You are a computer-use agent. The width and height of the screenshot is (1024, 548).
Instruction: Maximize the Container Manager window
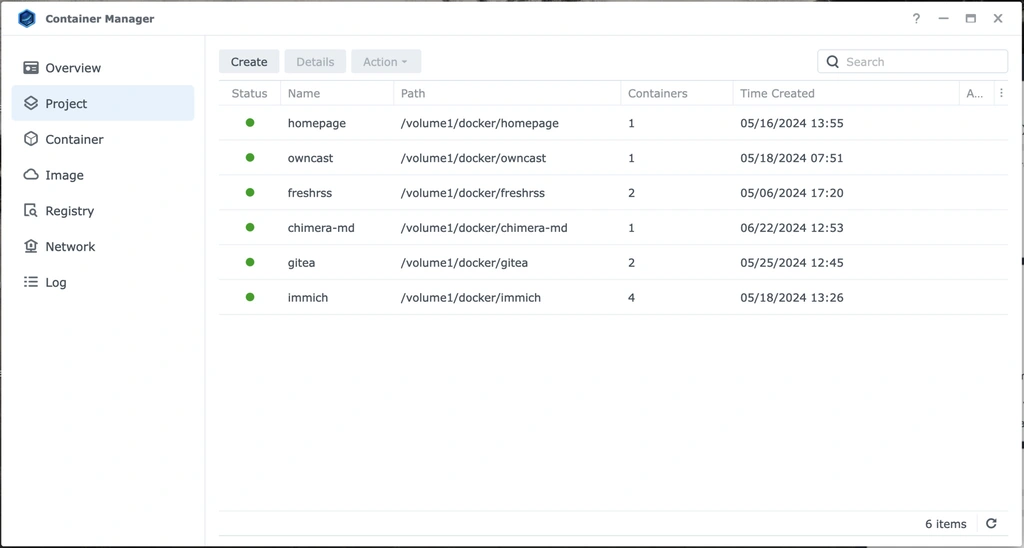tap(970, 18)
